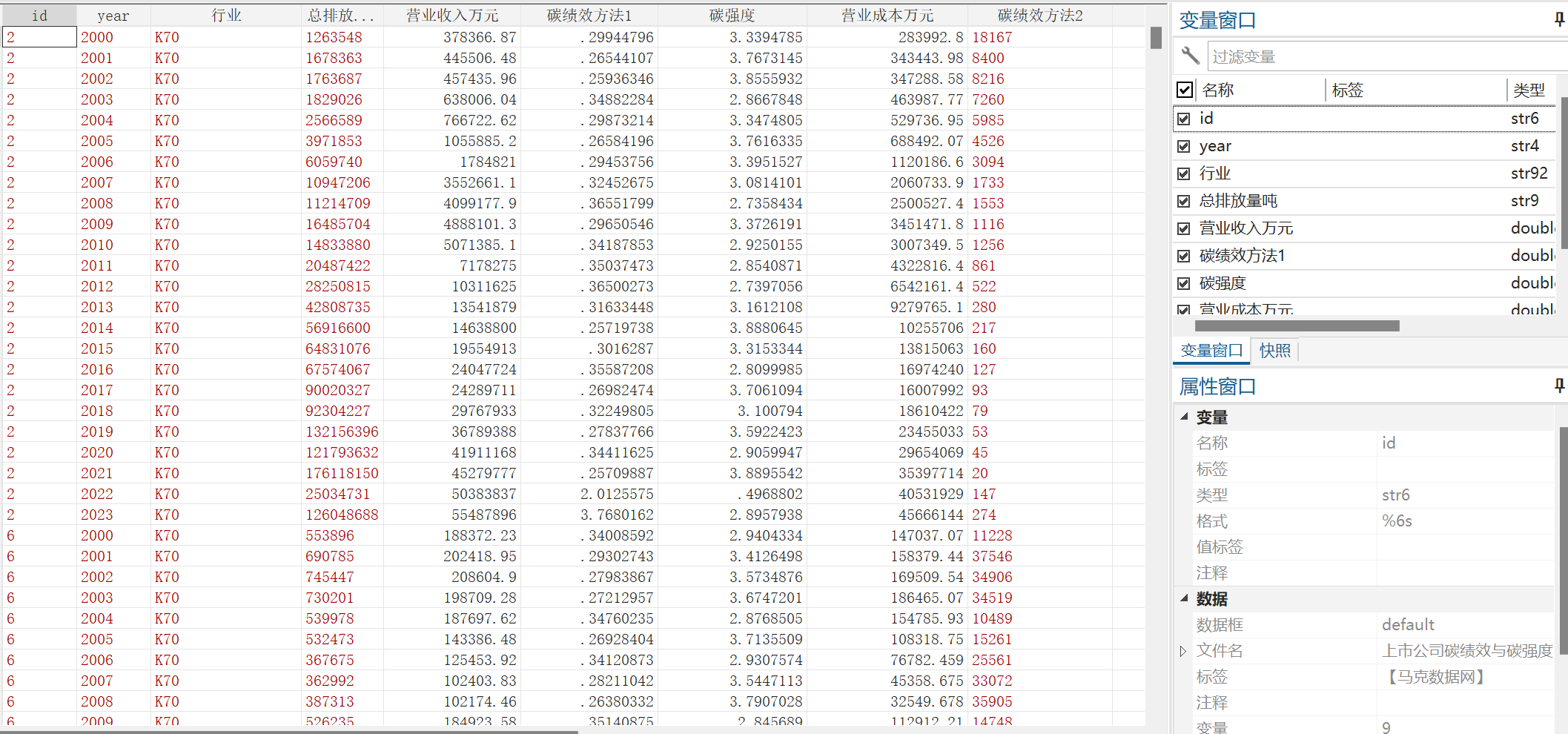Collapse the 数据 properties section

1184,598
